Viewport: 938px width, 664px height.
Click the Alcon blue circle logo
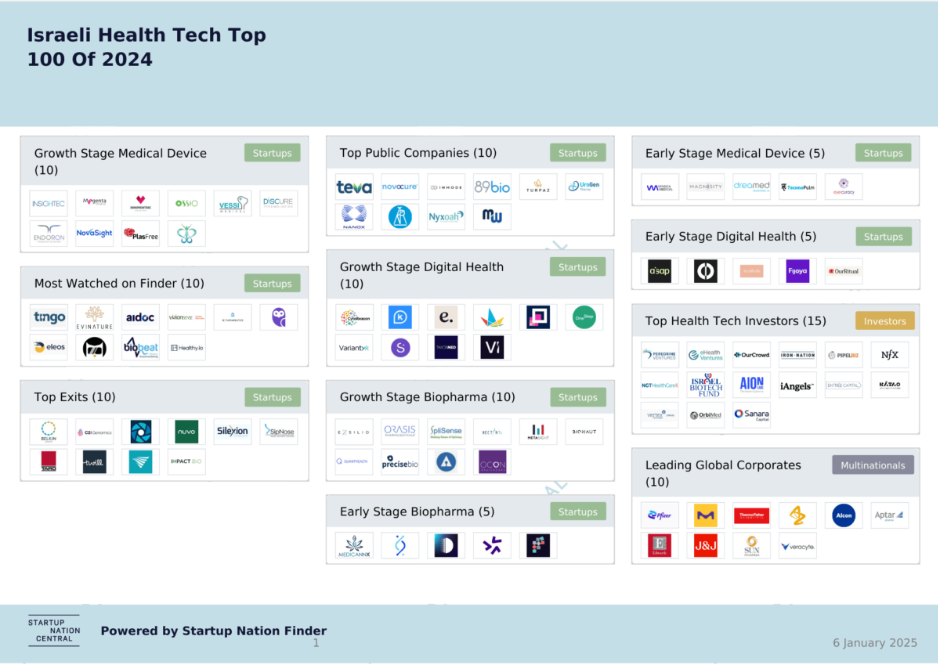(843, 516)
